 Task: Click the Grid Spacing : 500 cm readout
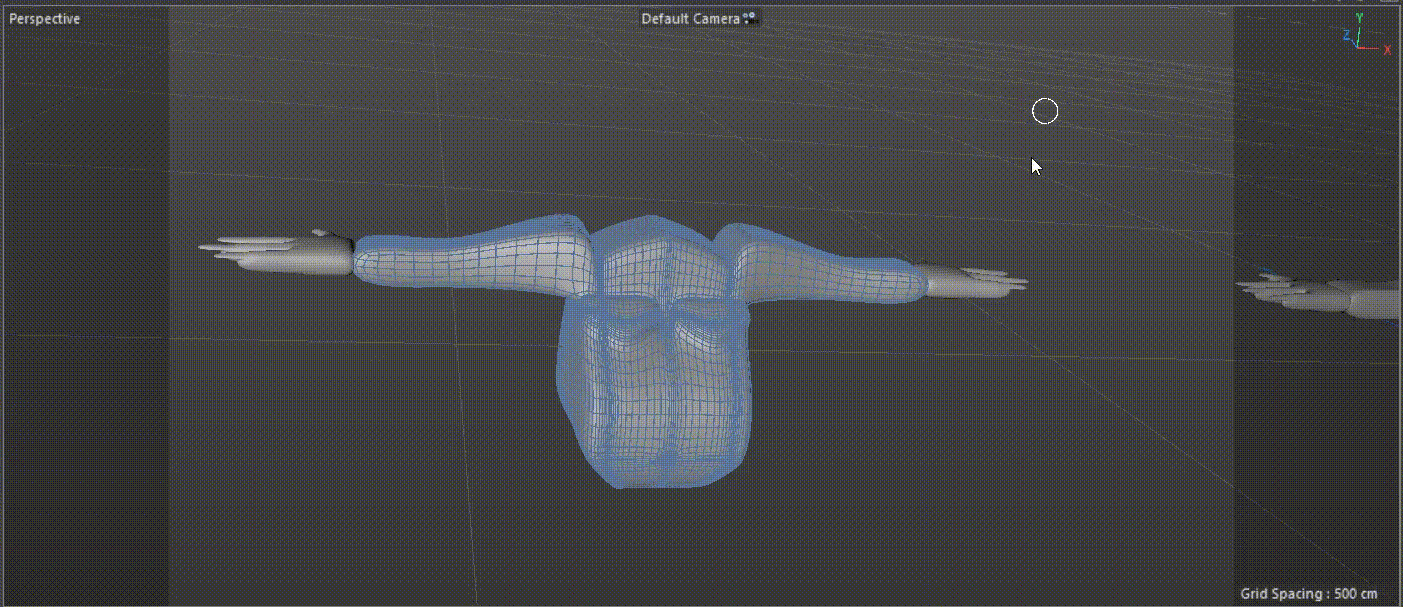tap(1309, 594)
